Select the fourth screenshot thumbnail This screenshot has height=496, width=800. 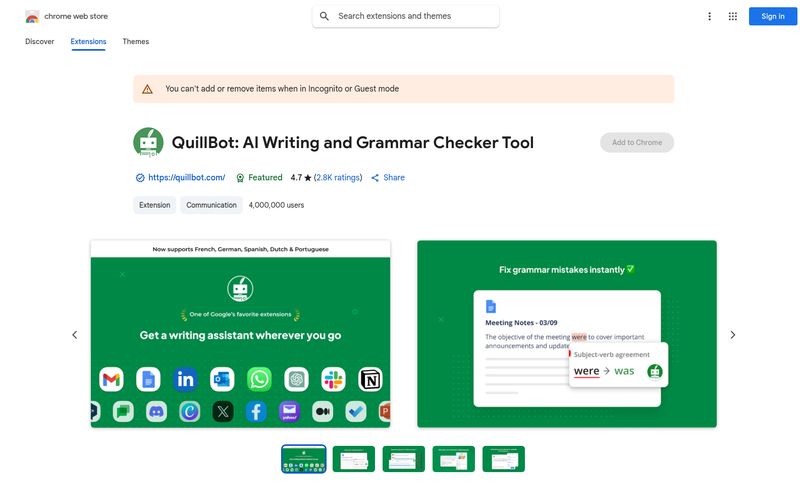pos(454,459)
